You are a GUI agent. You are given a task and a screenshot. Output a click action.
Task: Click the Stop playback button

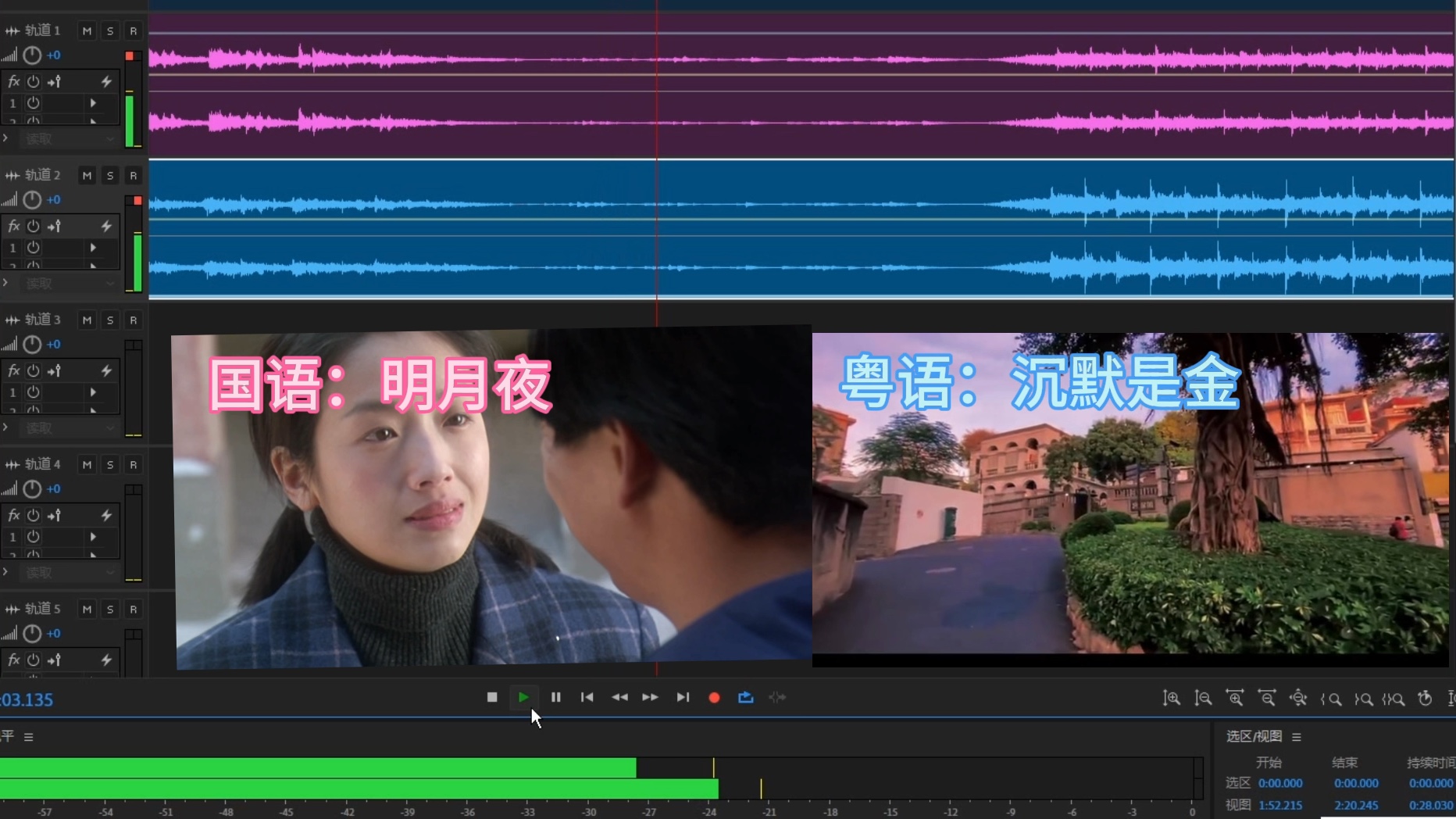coord(492,697)
